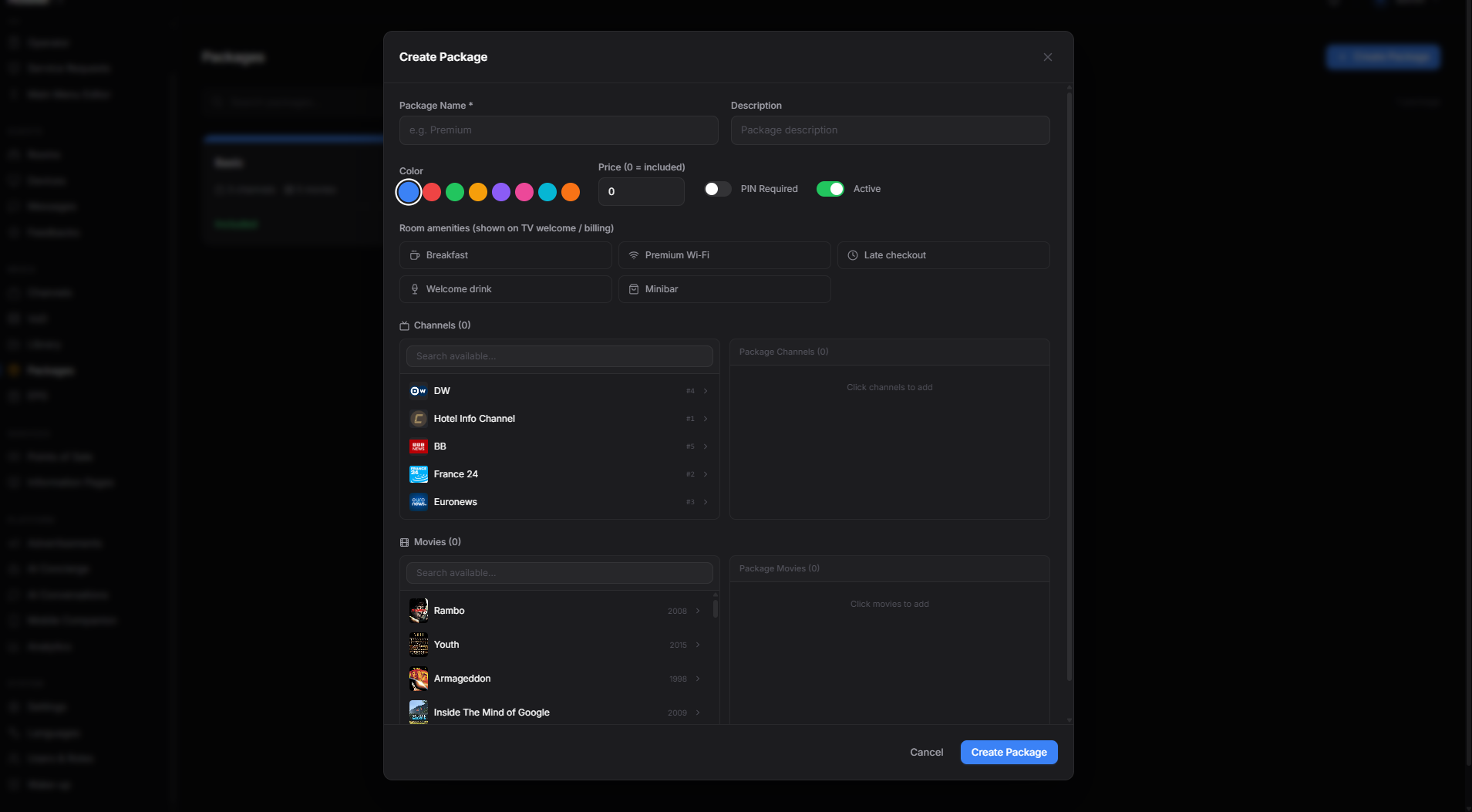Click the Rambo movie poster thumbnail
Viewport: 1472px width, 812px height.
pos(418,611)
